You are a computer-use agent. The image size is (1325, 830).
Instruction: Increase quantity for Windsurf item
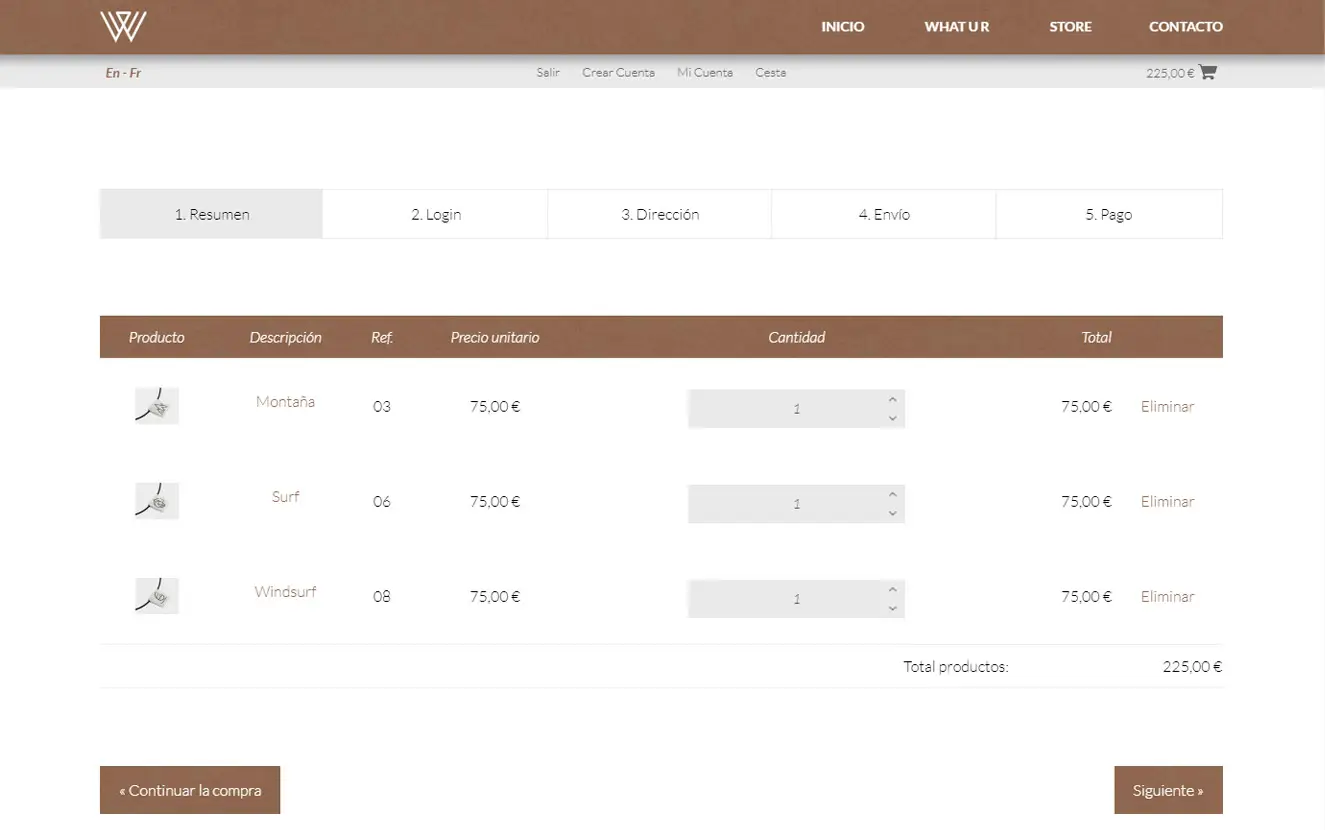point(892,589)
